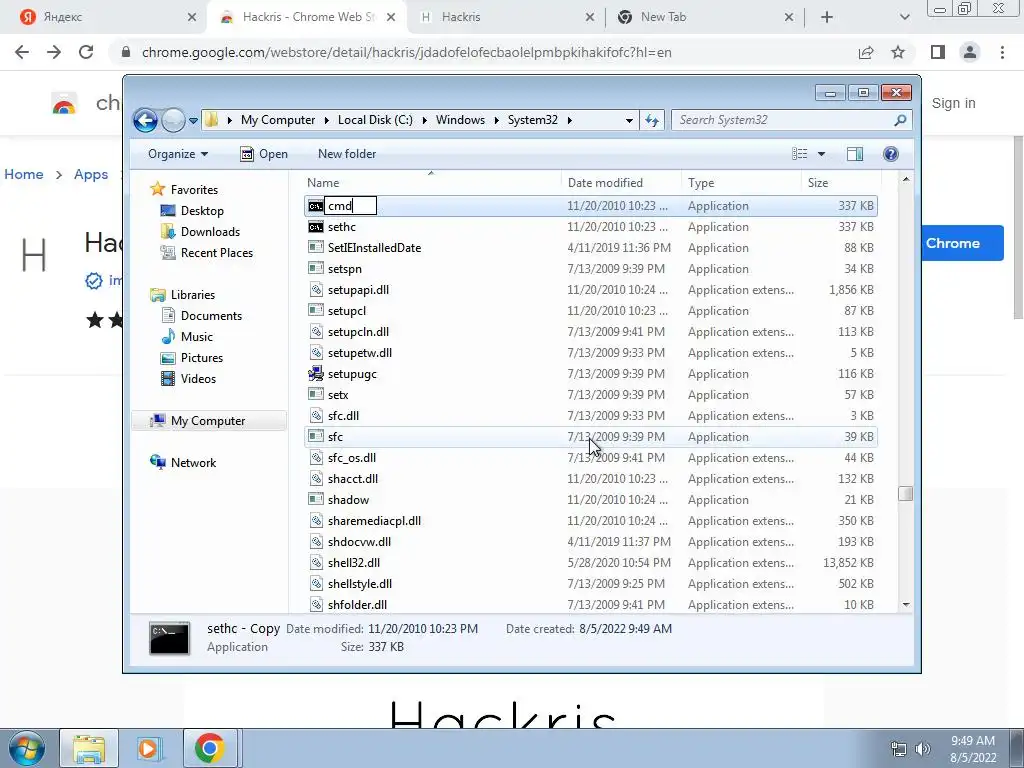Open the Pictures library

click(202, 358)
